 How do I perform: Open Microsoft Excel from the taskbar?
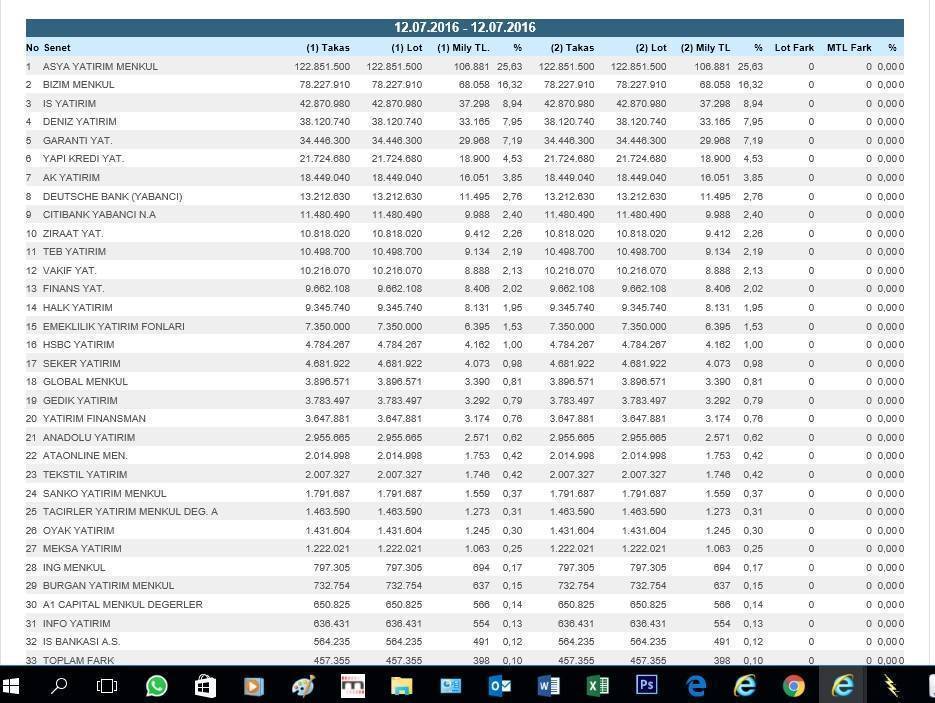(597, 686)
